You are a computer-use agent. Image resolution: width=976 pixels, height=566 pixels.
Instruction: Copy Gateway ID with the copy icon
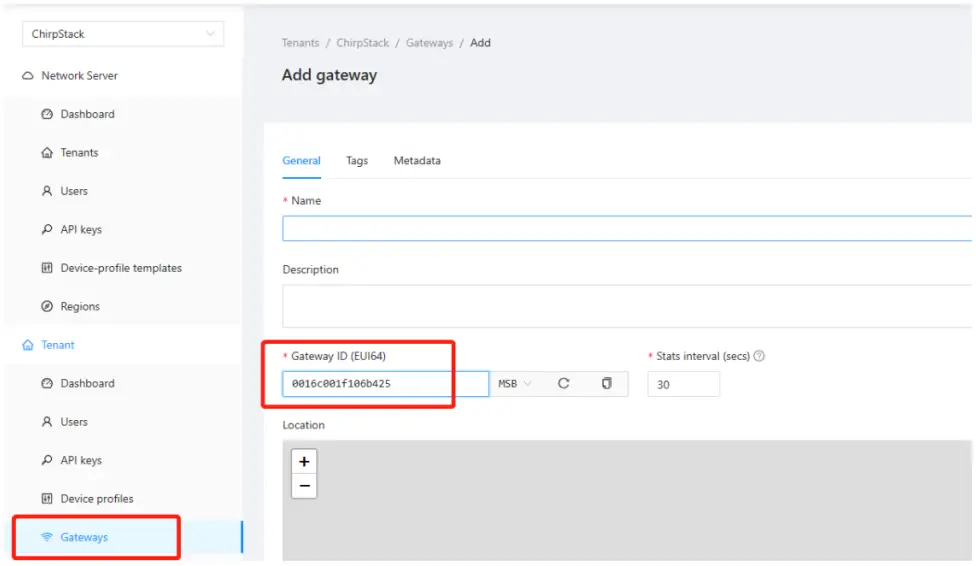tap(606, 384)
